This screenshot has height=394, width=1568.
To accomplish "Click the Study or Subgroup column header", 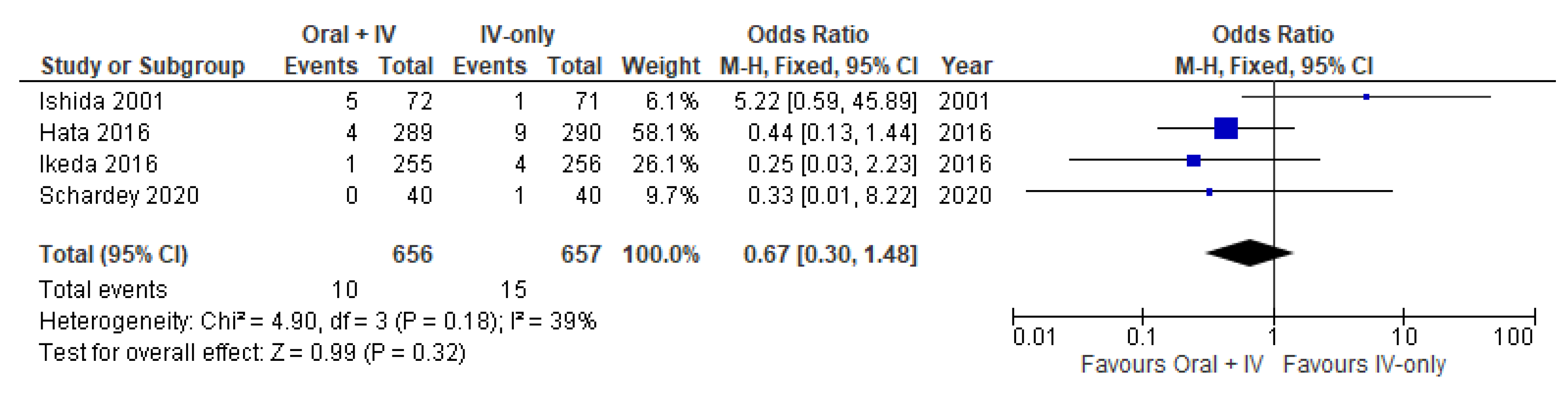I will pos(143,66).
